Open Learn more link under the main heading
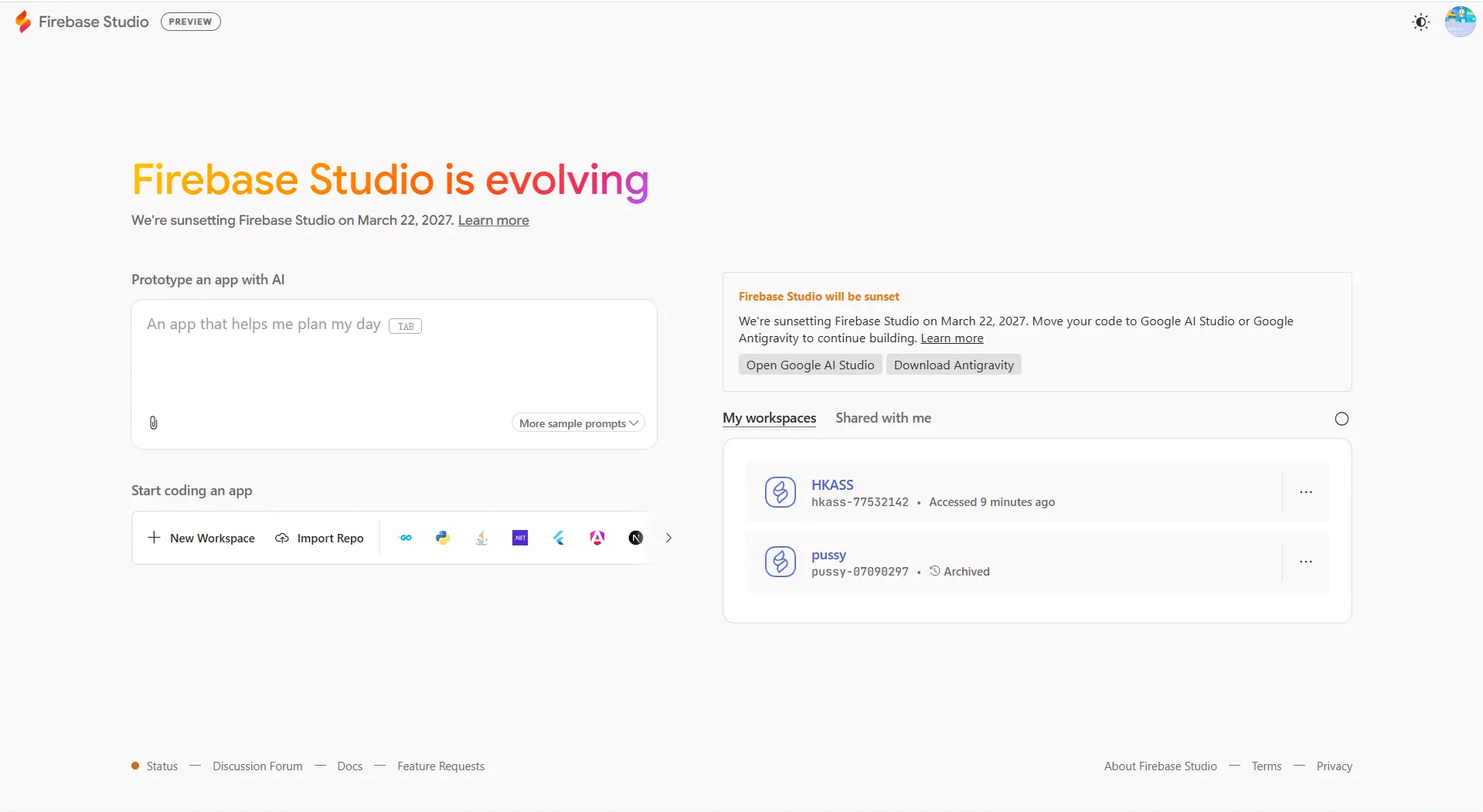Image resolution: width=1483 pixels, height=812 pixels. point(493,220)
